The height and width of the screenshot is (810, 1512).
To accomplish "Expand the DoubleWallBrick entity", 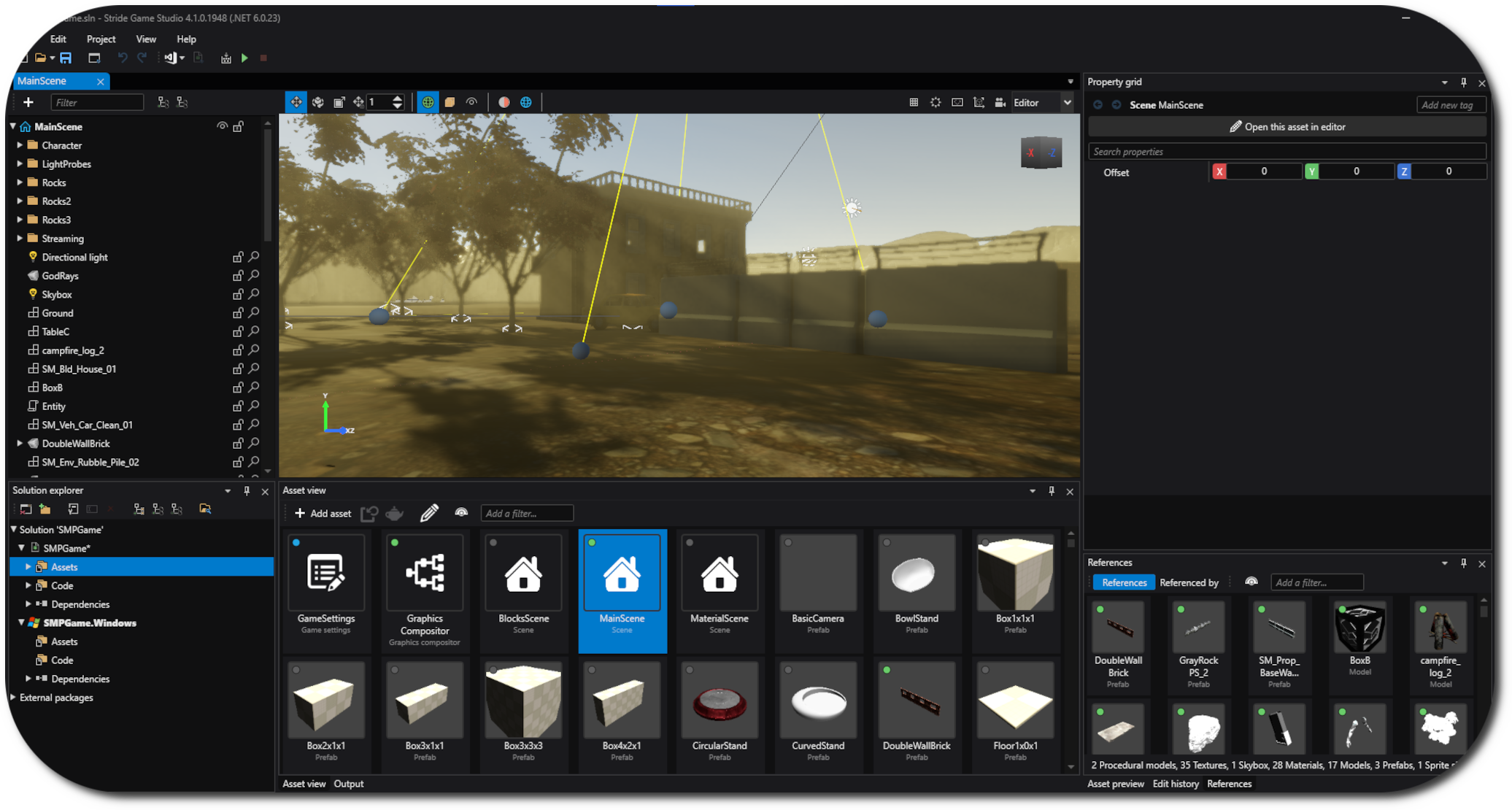I will pos(20,443).
